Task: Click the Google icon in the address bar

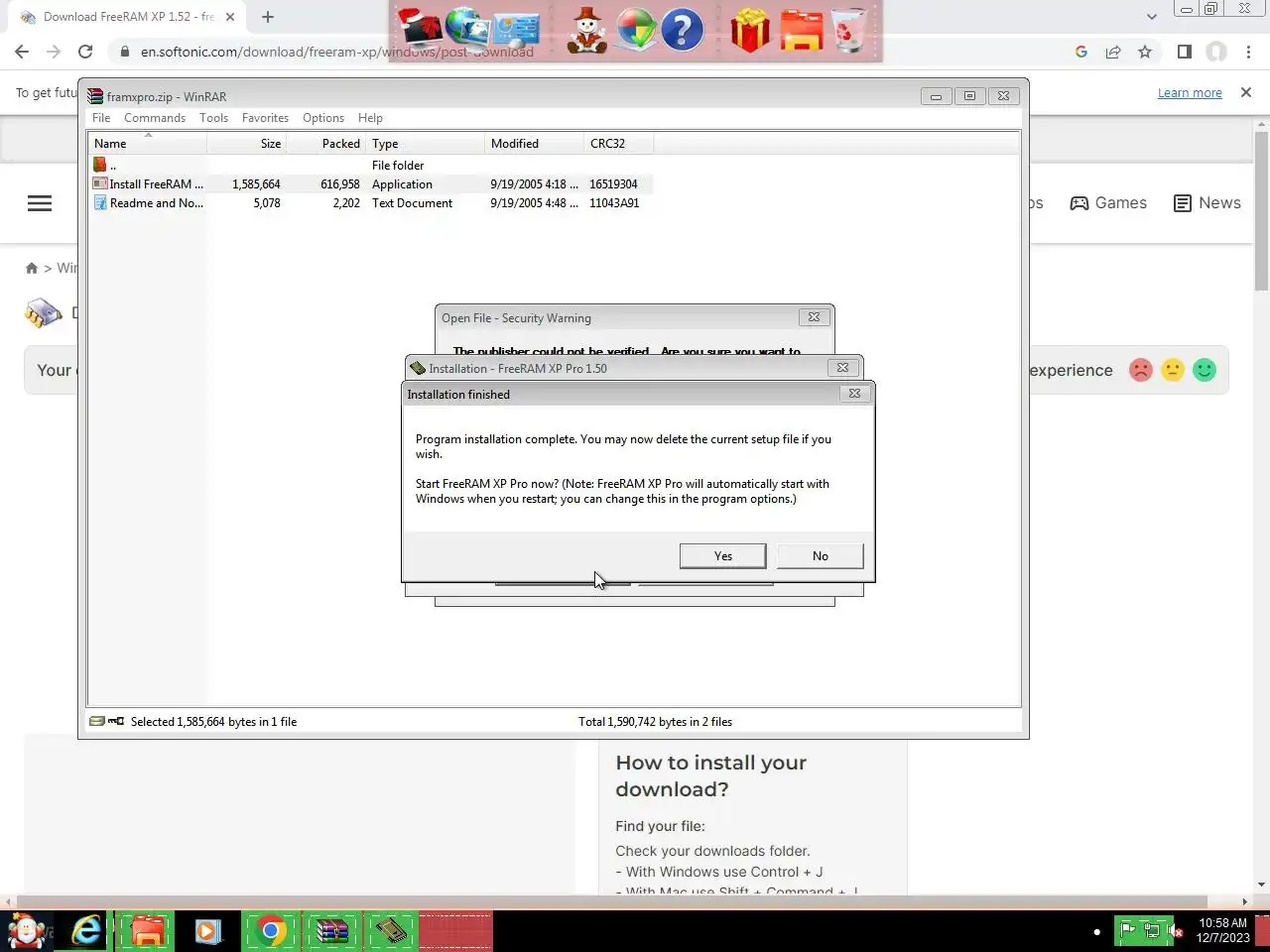Action: click(1081, 52)
